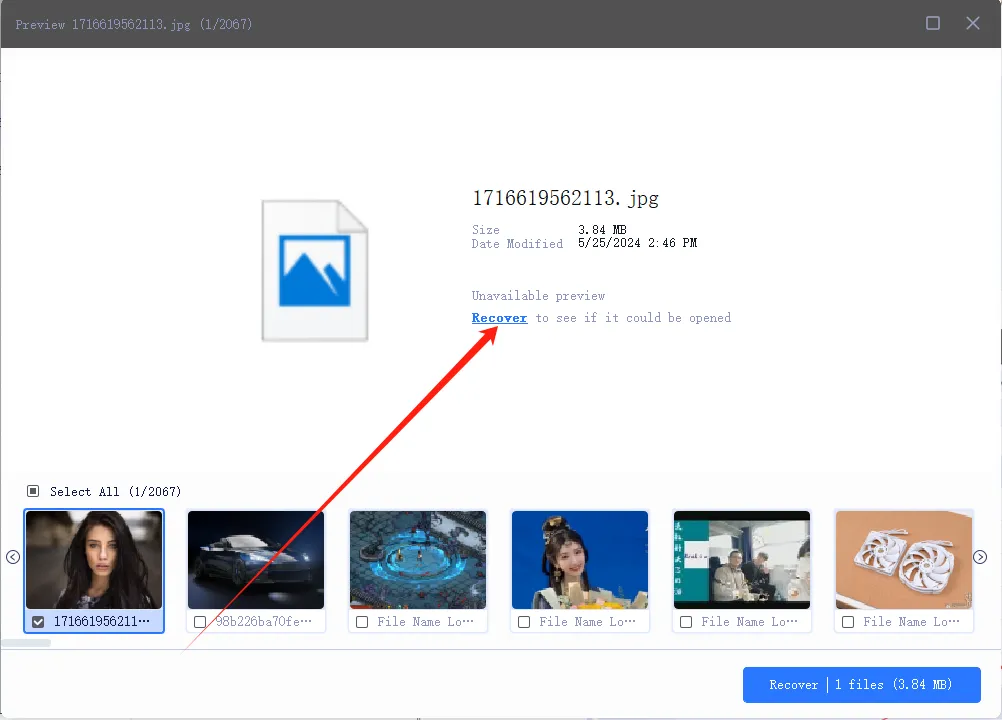Click the 98b226ba70fe file name label
The image size is (1002, 720).
click(263, 622)
